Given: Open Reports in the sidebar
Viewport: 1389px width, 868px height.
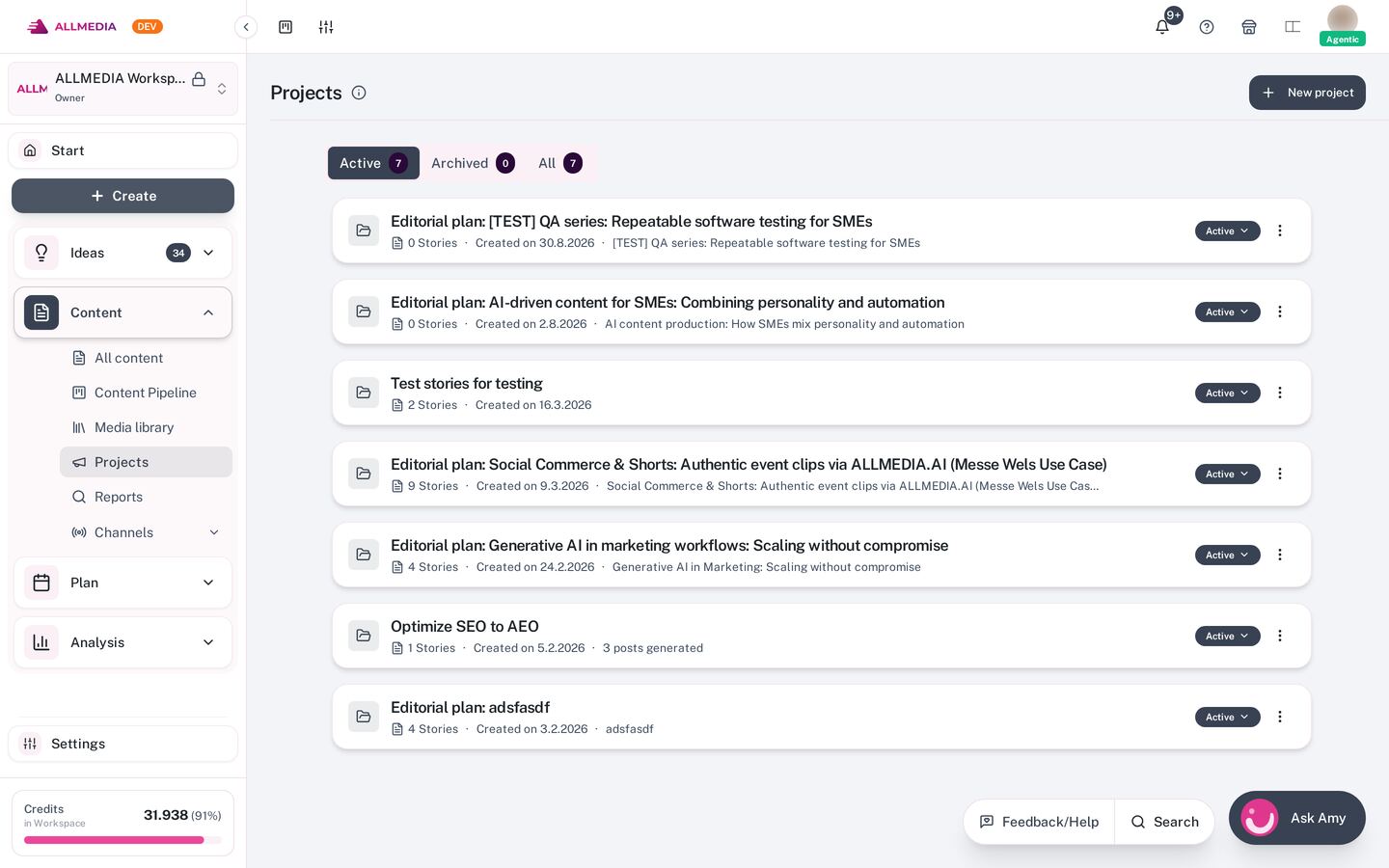Looking at the screenshot, I should tap(146, 497).
